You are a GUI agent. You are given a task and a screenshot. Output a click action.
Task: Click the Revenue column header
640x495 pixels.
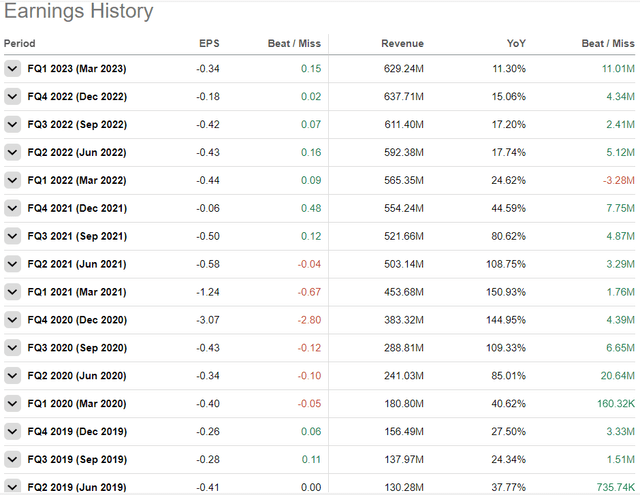click(402, 44)
